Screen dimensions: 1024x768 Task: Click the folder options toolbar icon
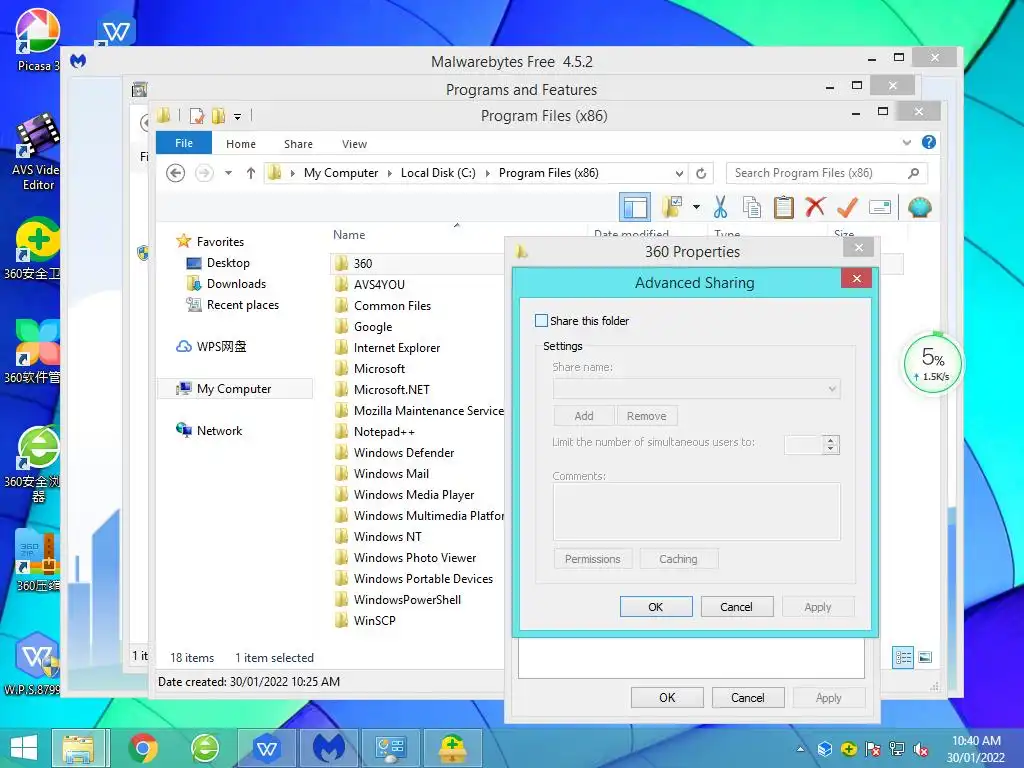tap(672, 208)
